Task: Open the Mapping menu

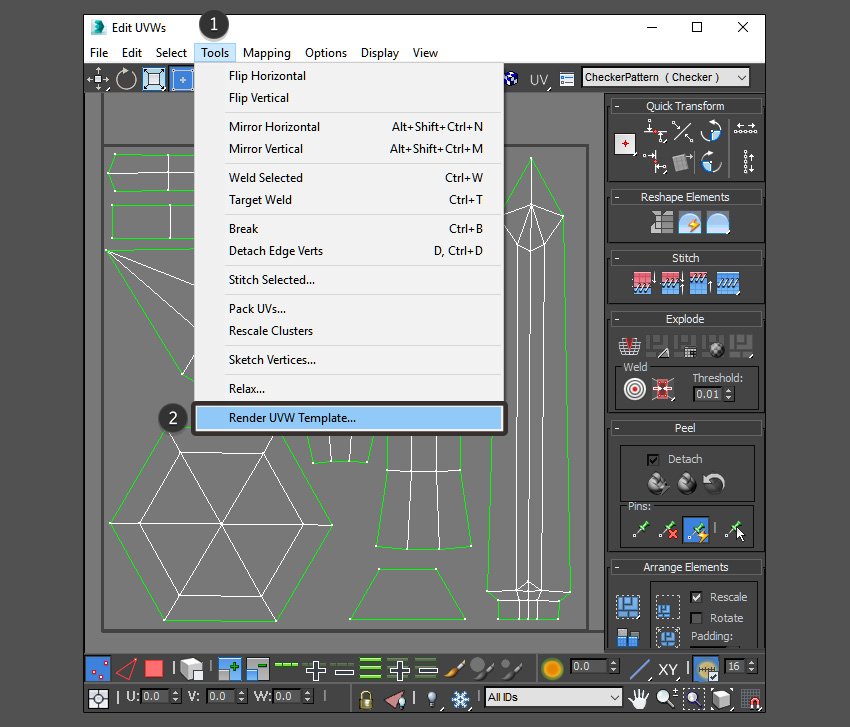Action: [x=266, y=53]
